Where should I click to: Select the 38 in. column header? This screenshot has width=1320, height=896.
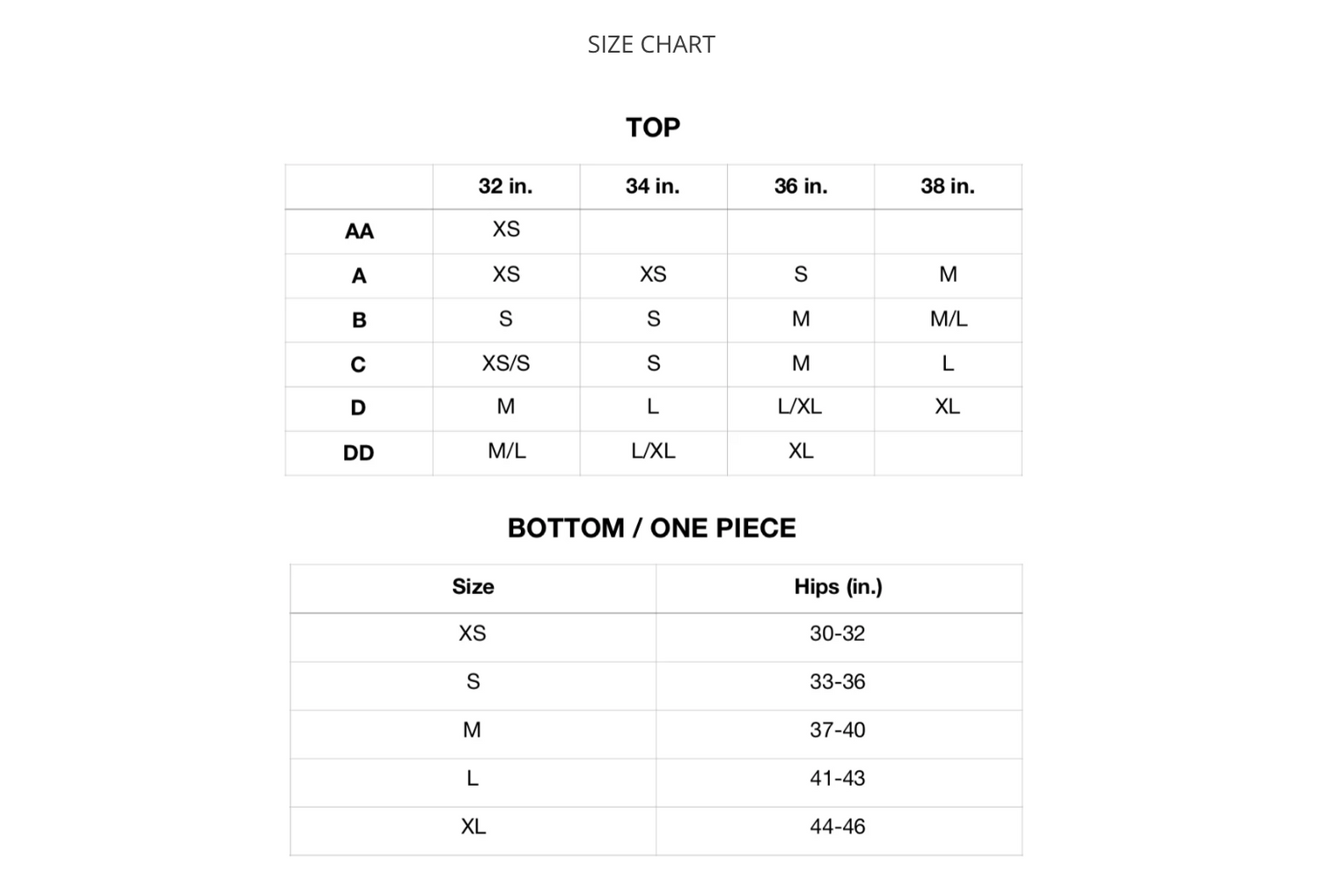948,187
